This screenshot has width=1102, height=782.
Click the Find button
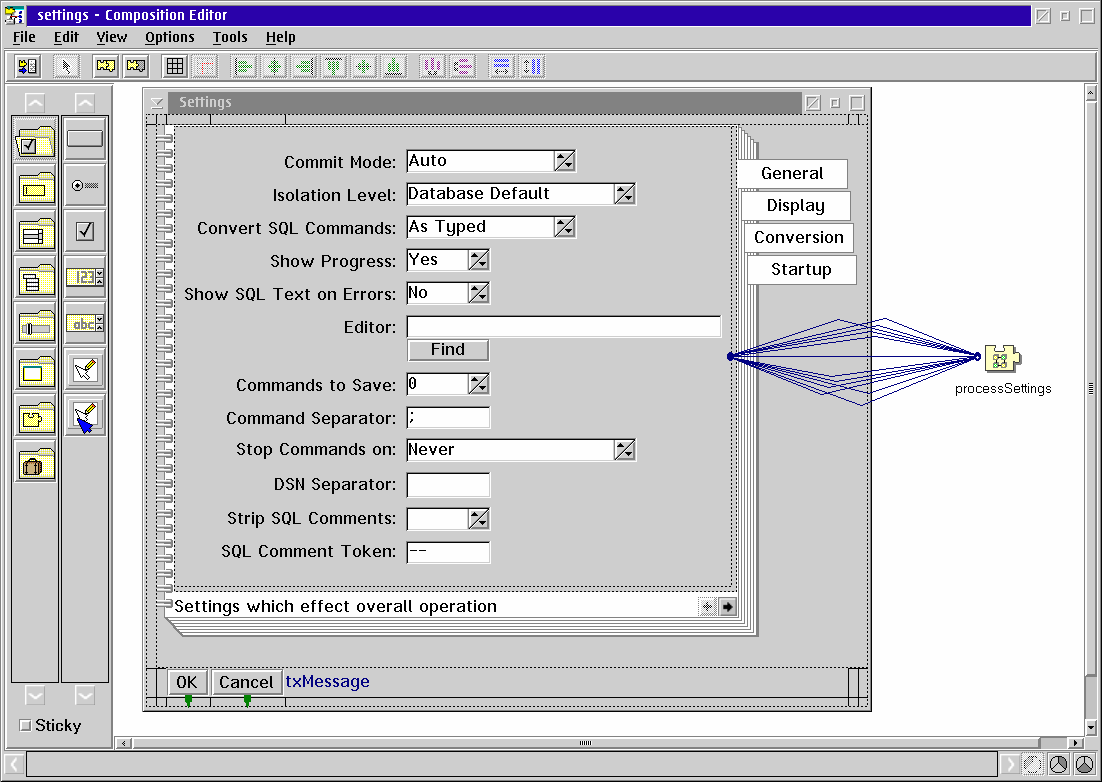point(448,350)
